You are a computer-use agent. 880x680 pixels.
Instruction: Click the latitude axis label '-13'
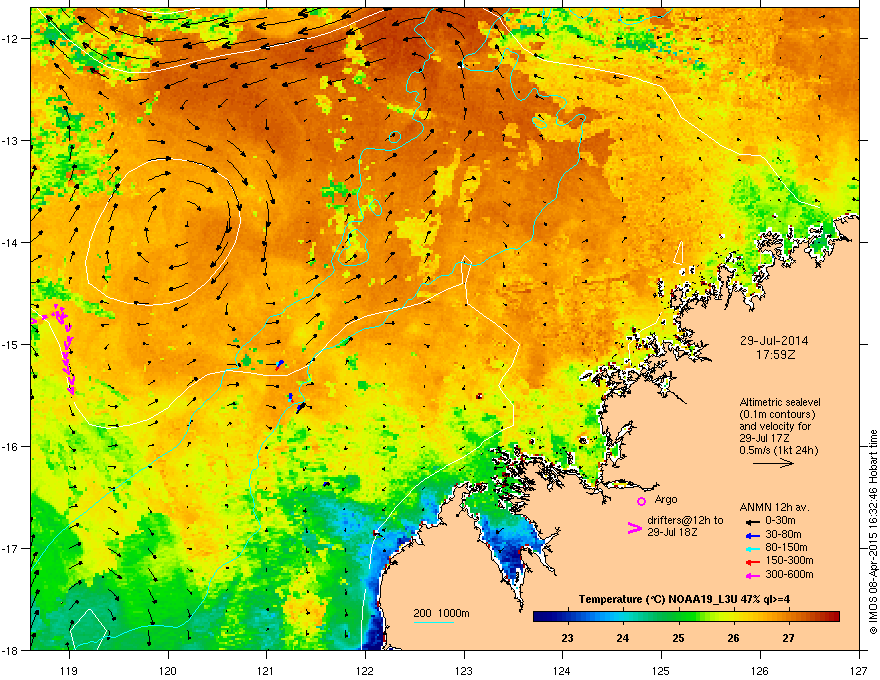11,140
